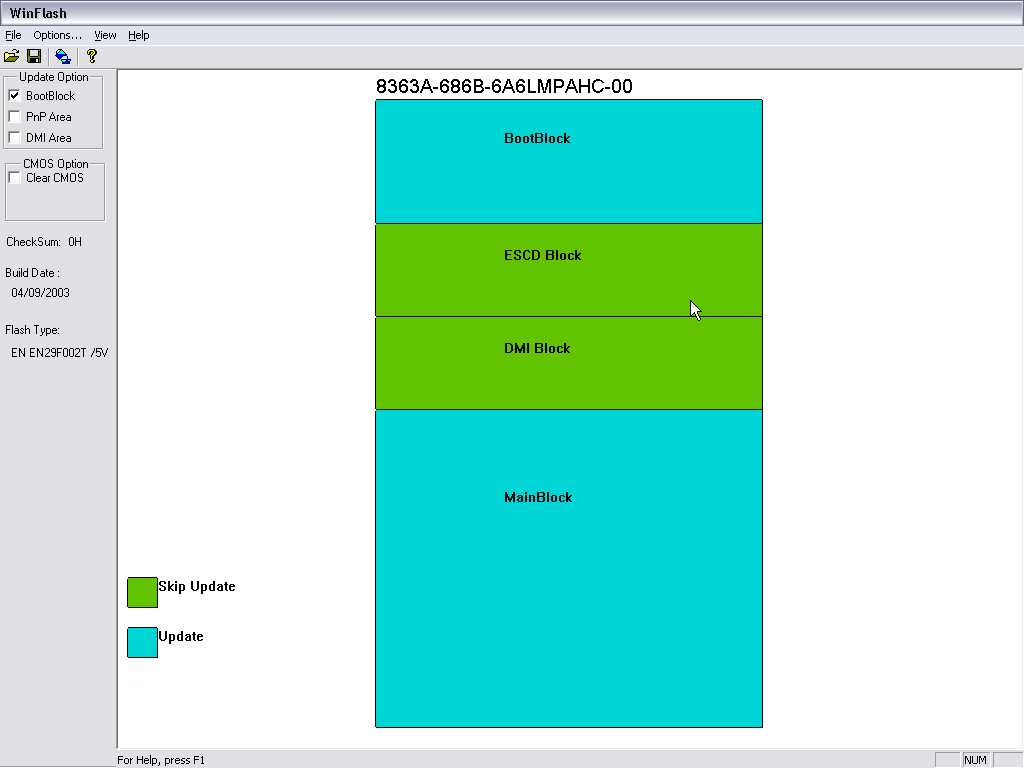The image size is (1024, 768).
Task: Click the build date 04/09/2003
Action: coord(40,293)
